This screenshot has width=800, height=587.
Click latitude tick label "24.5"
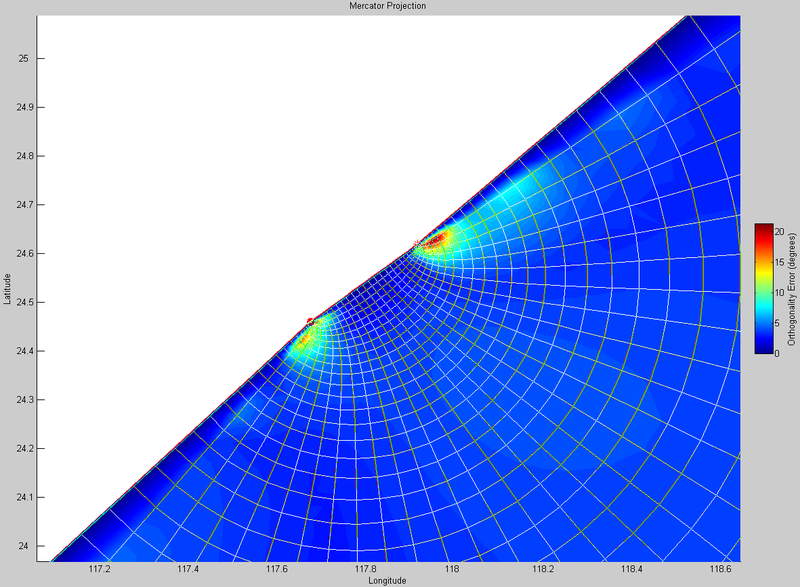click(x=24, y=302)
